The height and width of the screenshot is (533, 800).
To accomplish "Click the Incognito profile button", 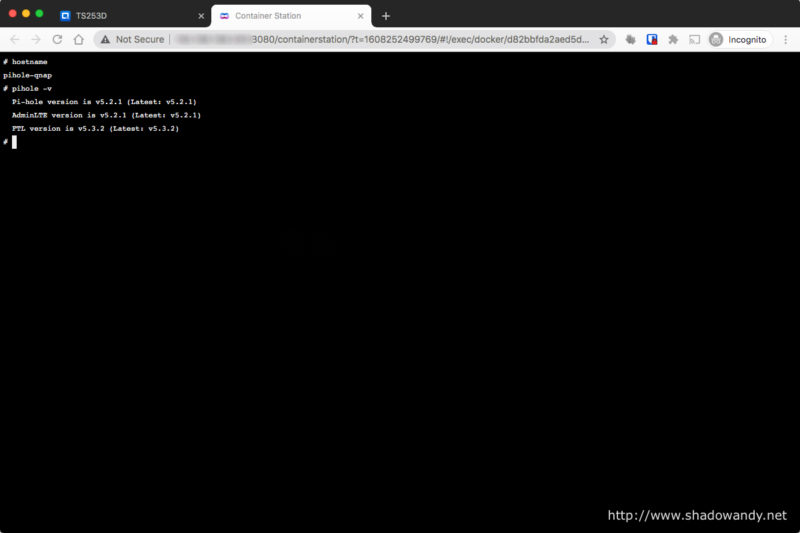I will point(738,39).
